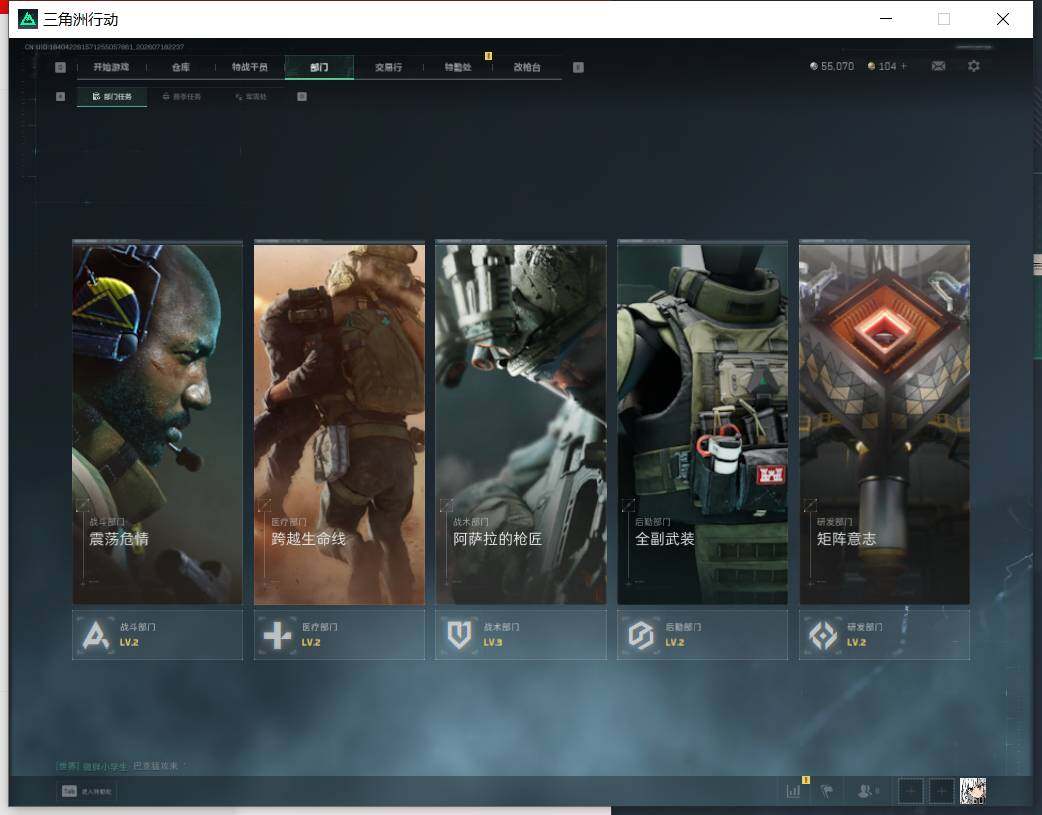The height and width of the screenshot is (815, 1042).
Task: Select the 部门 tab
Action: (319, 67)
